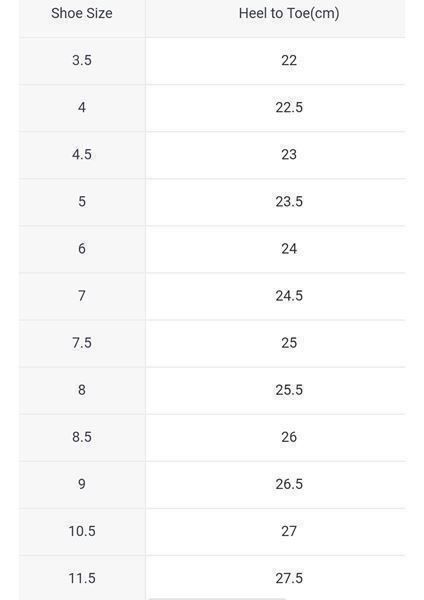Select shoe size 4.5 cell
This screenshot has width=424, height=600.
[x=82, y=155]
